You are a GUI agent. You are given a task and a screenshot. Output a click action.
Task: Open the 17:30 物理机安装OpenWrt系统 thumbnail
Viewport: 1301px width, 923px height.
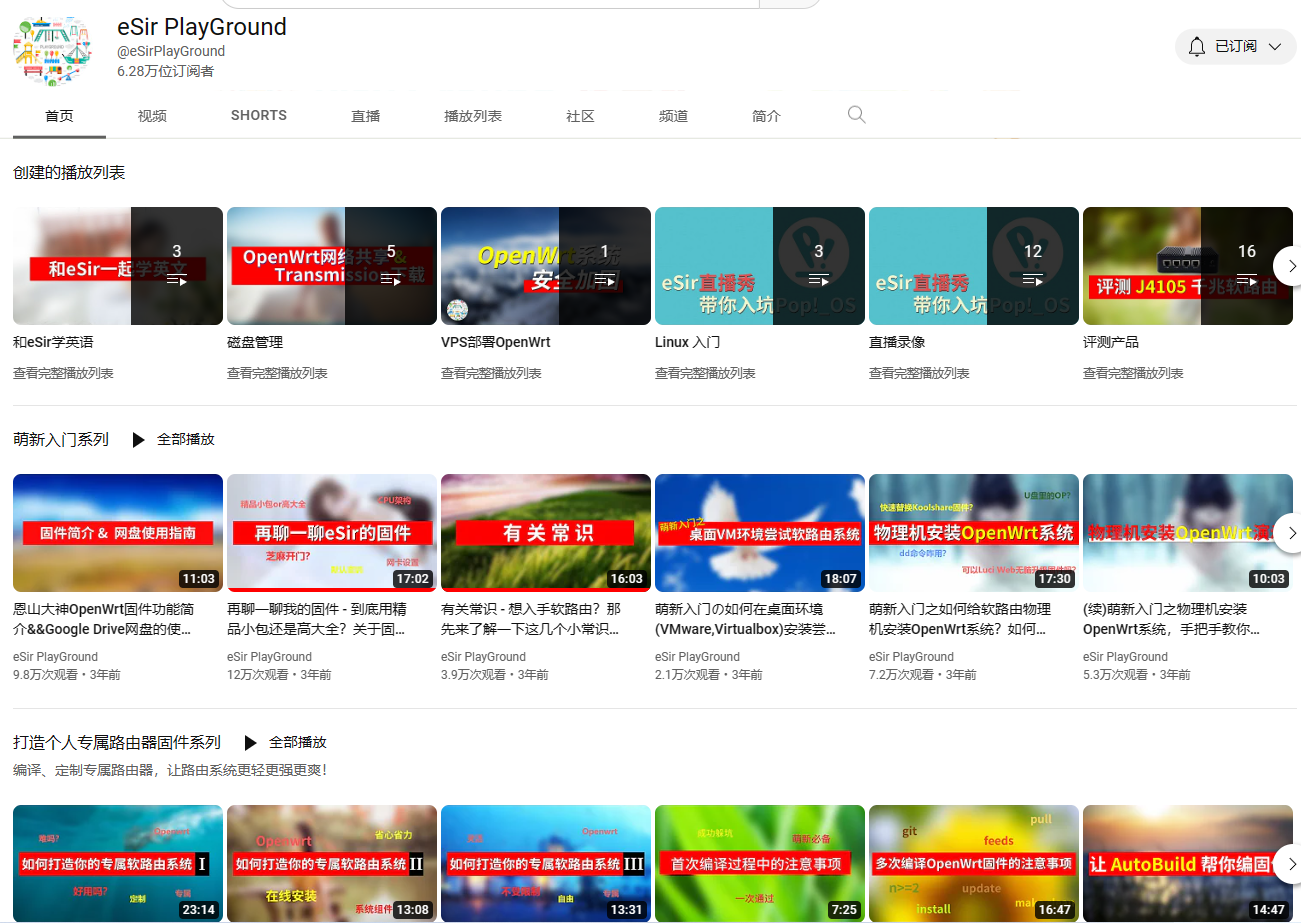pyautogui.click(x=974, y=533)
